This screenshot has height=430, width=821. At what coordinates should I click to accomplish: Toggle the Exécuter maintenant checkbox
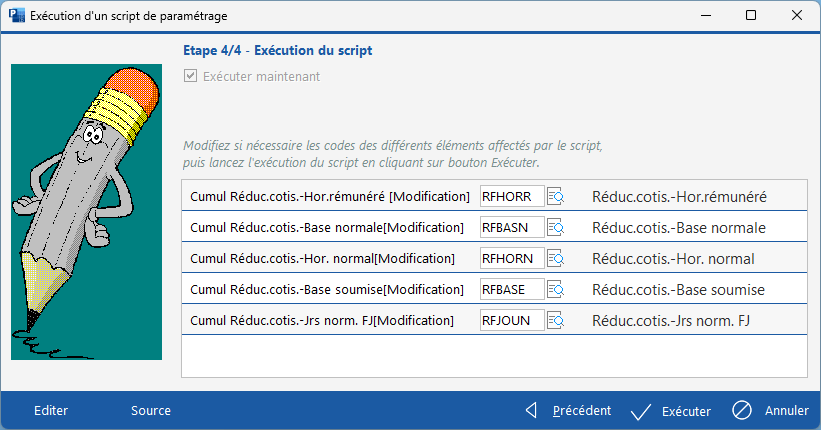pos(190,76)
